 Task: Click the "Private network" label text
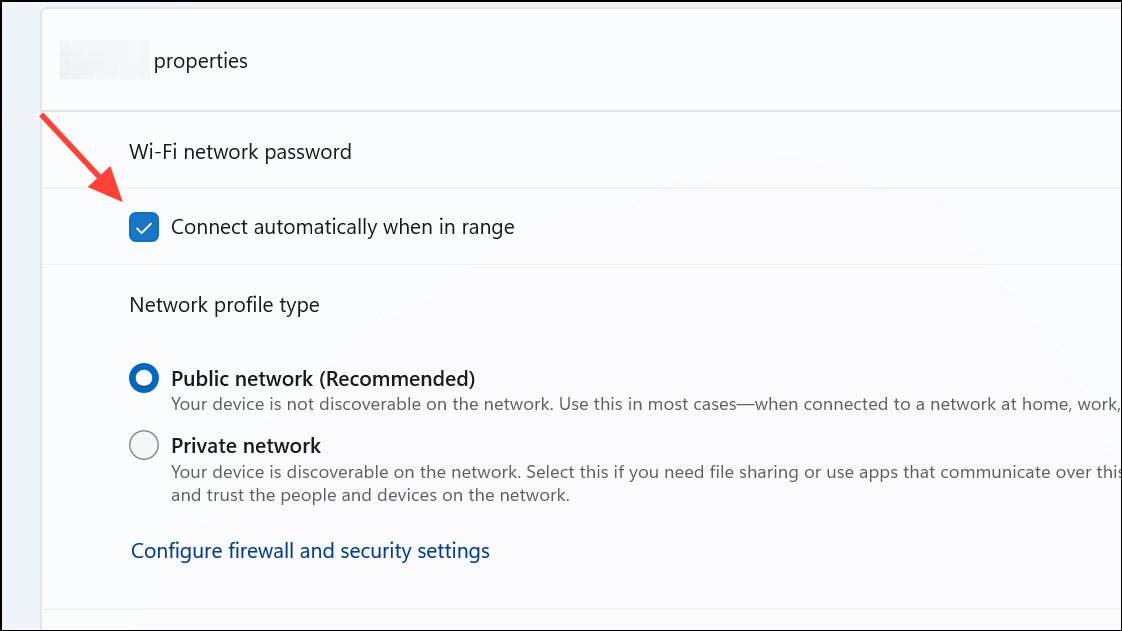click(x=246, y=446)
